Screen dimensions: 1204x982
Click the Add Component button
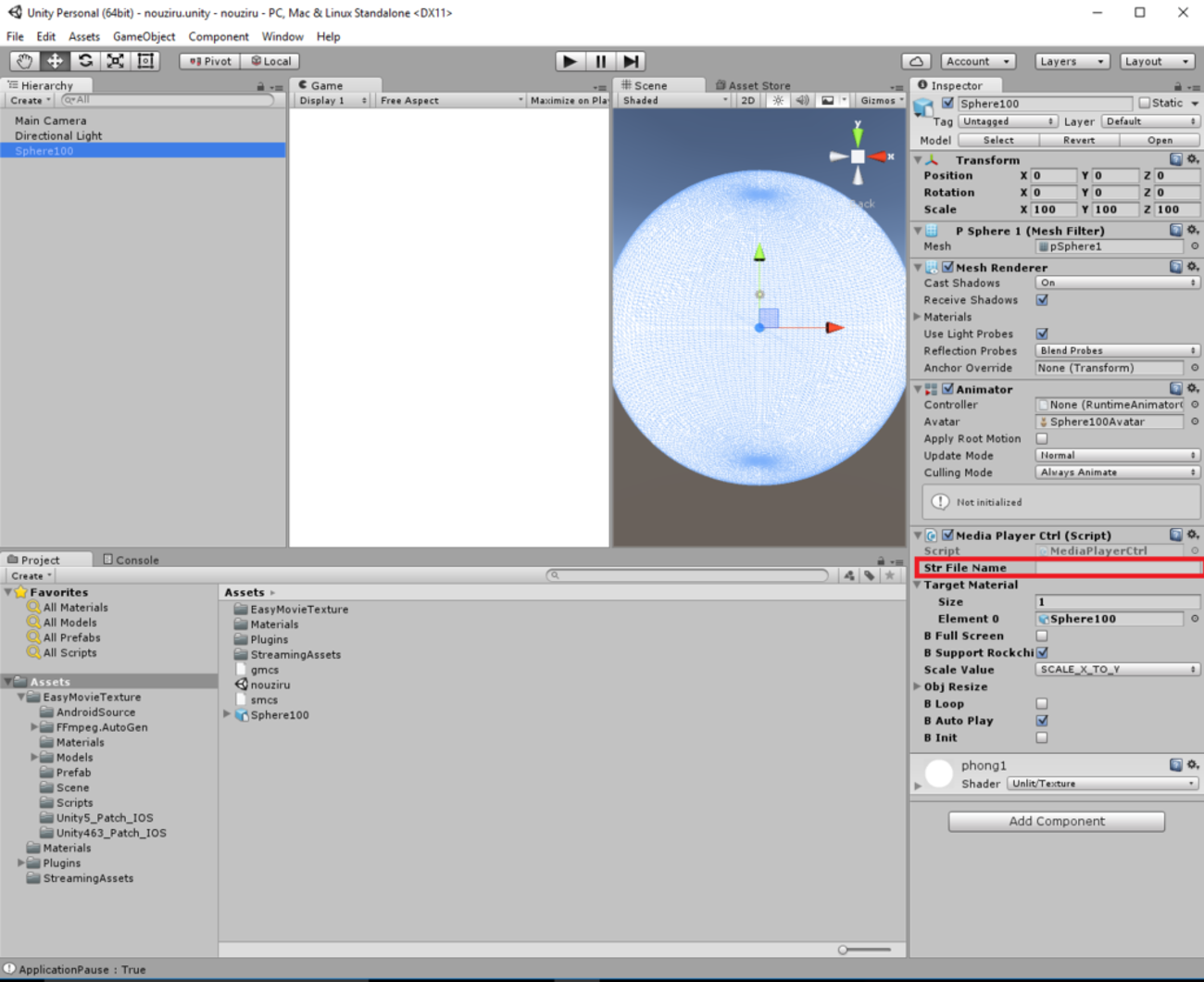coord(1056,822)
